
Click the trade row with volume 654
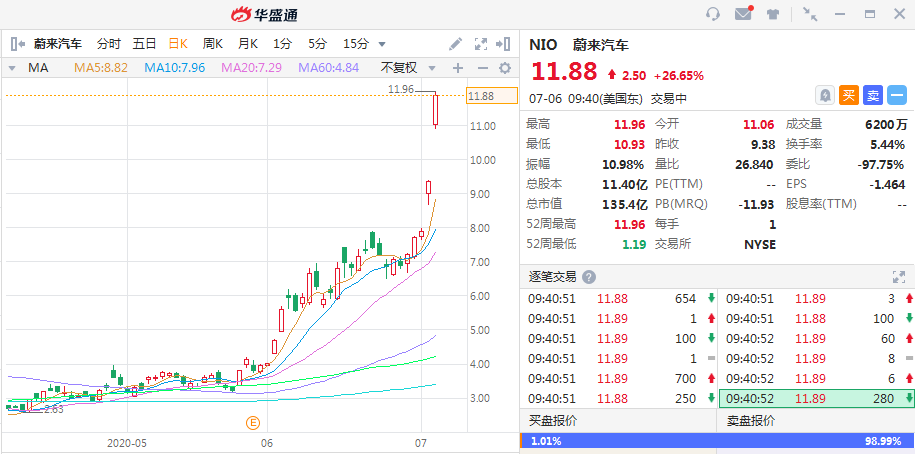(618, 299)
